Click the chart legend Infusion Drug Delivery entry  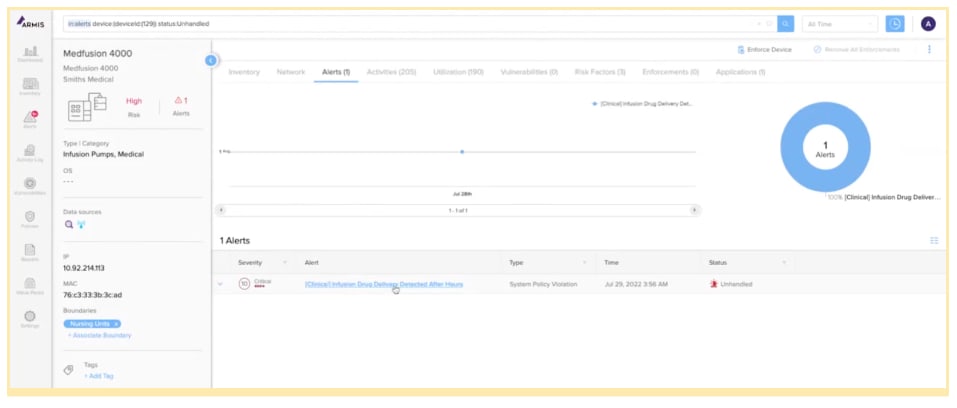(643, 104)
